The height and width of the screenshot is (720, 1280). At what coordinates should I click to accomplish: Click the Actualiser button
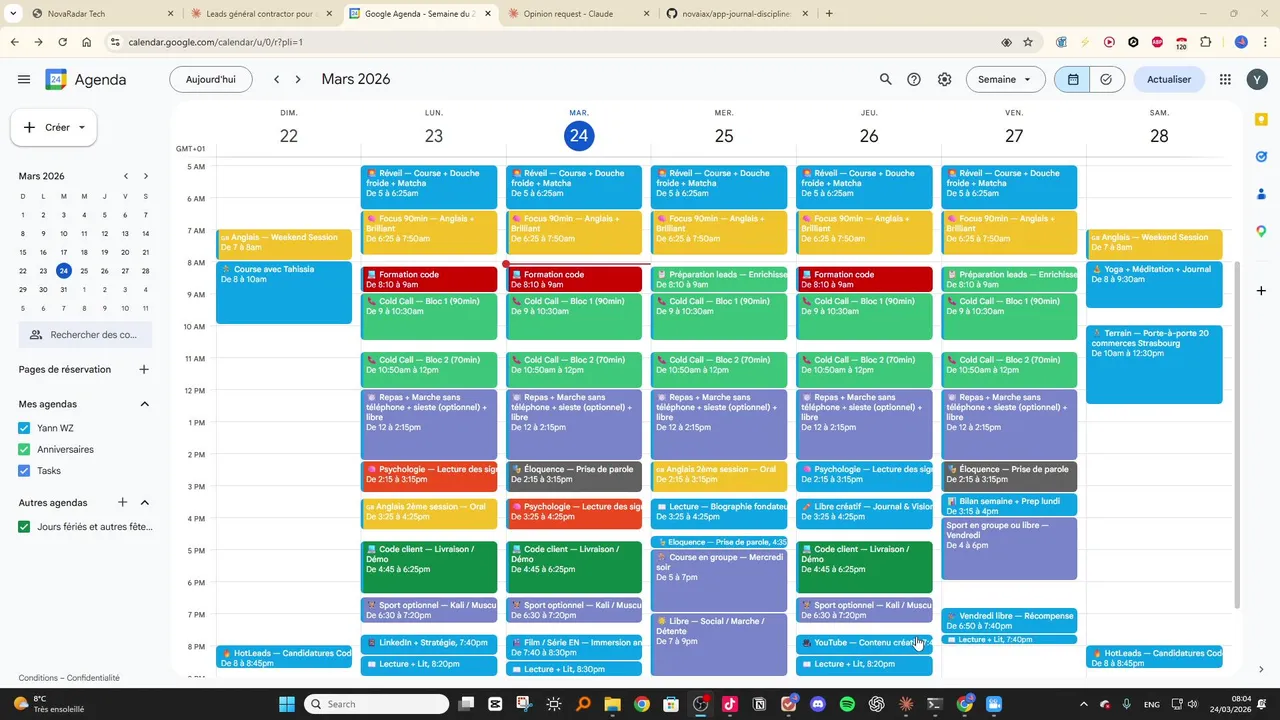coord(1169,79)
